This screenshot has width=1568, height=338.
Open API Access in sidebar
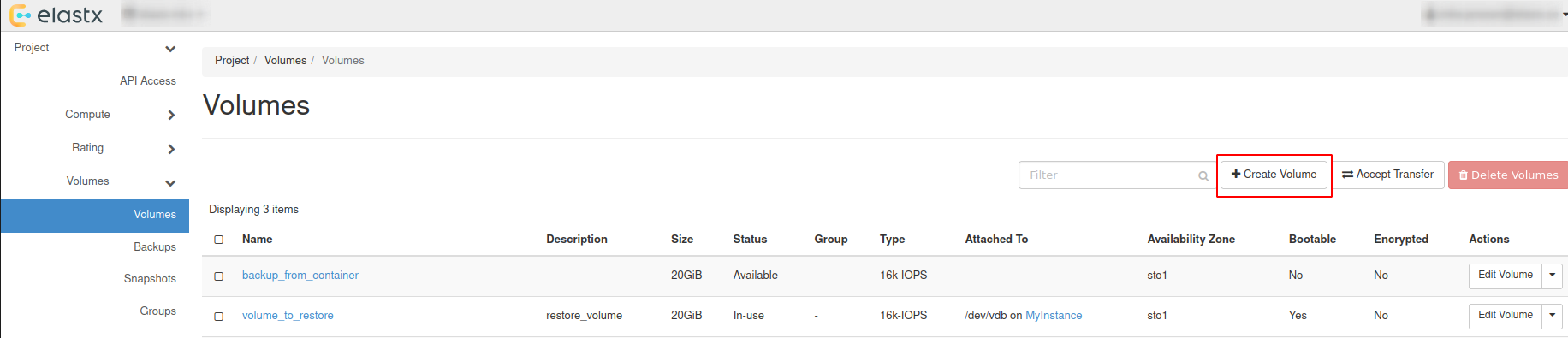click(148, 80)
